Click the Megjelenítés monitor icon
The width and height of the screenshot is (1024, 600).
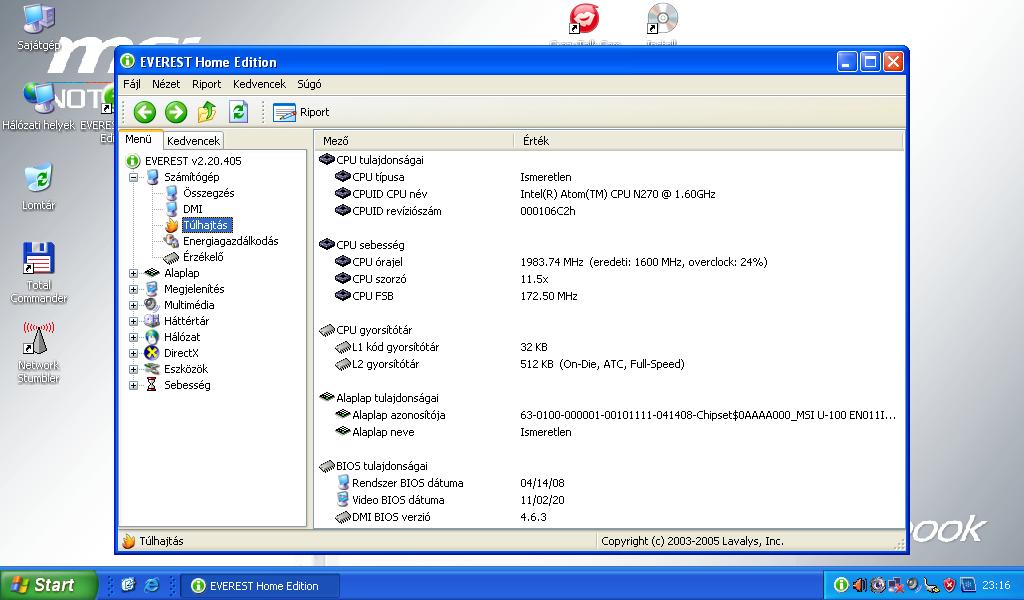152,289
